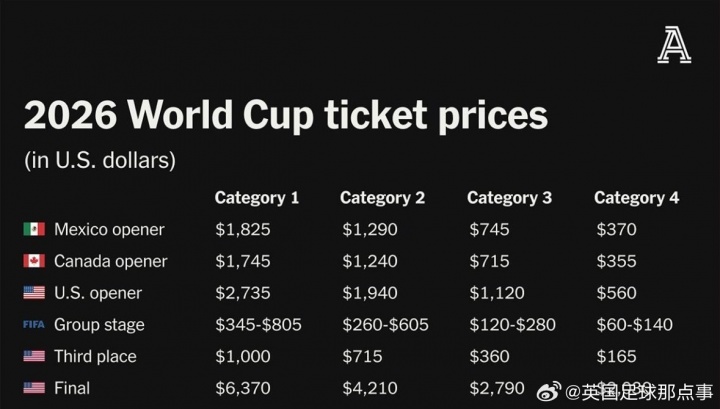Click the $60-$140 Group stage price

[634, 325]
